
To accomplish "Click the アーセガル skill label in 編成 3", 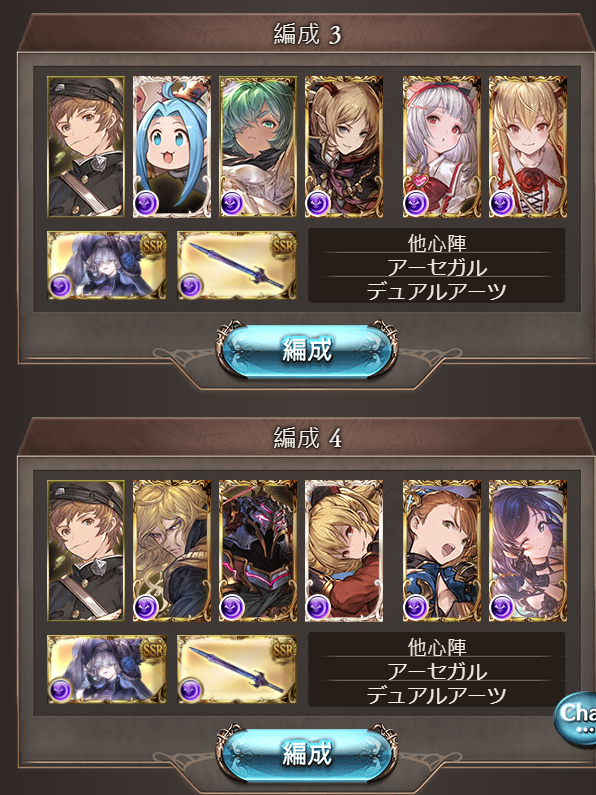I will (x=437, y=267).
